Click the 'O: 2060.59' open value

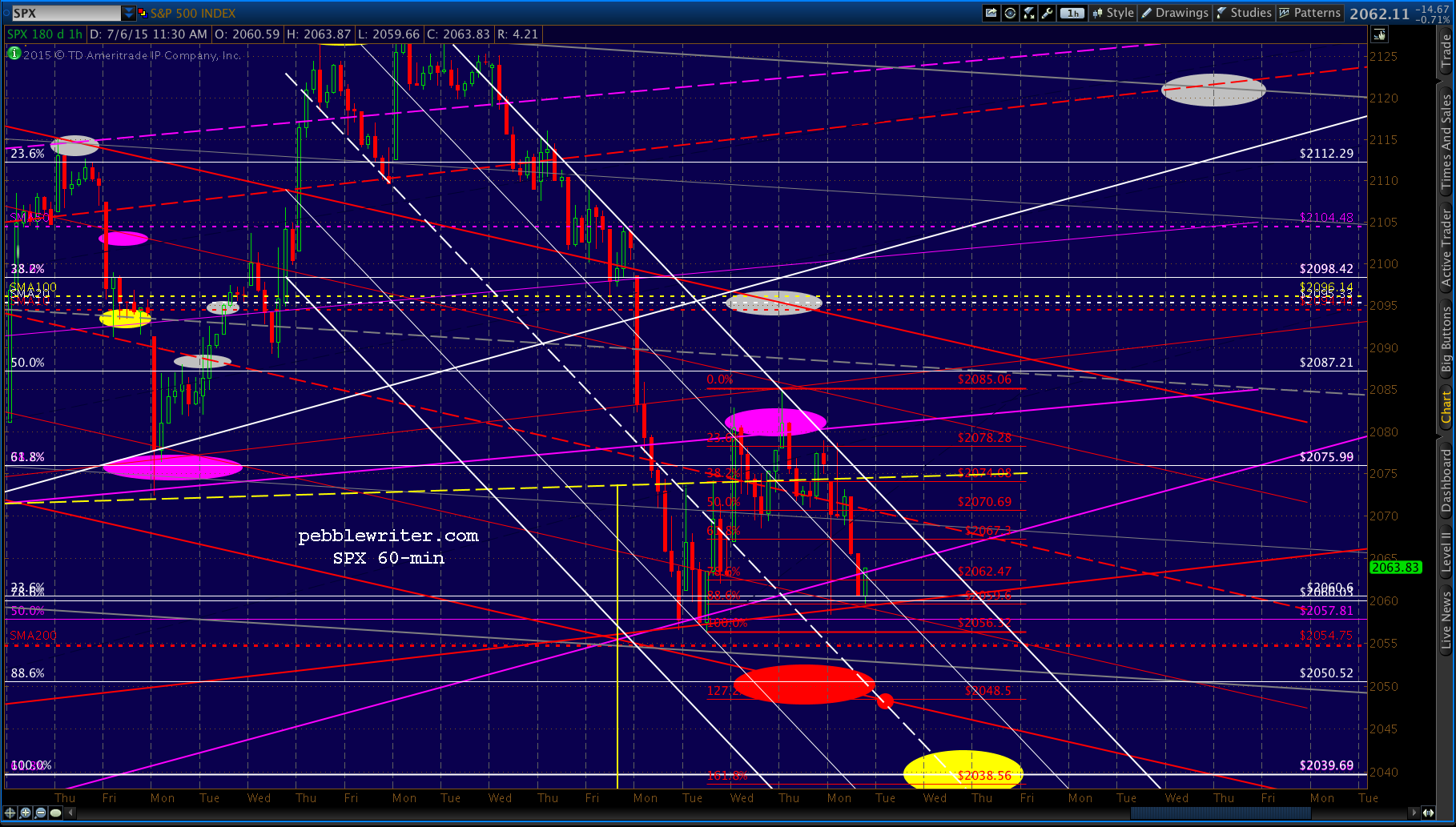[x=247, y=34]
